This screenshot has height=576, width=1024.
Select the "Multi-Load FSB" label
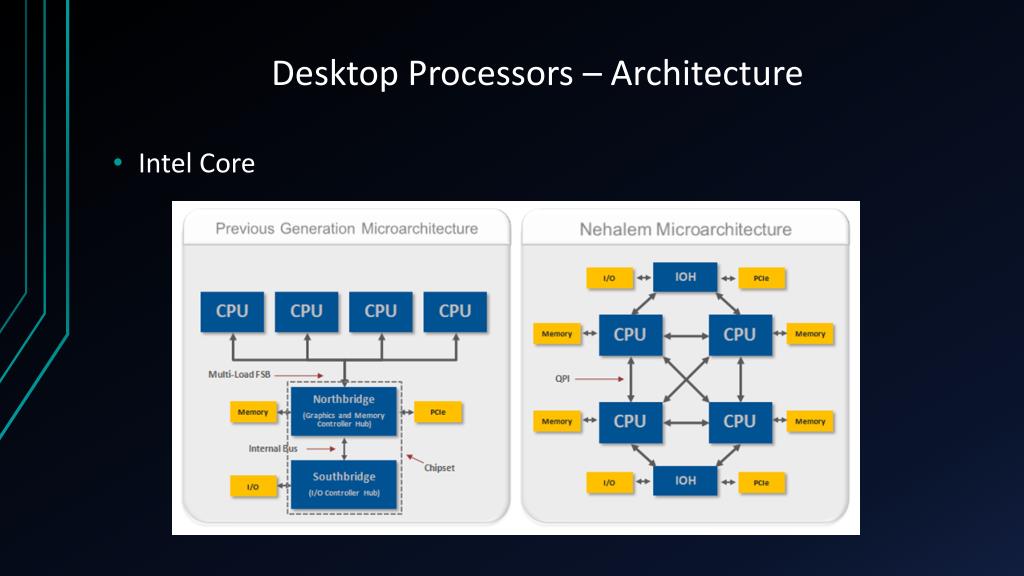tap(239, 374)
